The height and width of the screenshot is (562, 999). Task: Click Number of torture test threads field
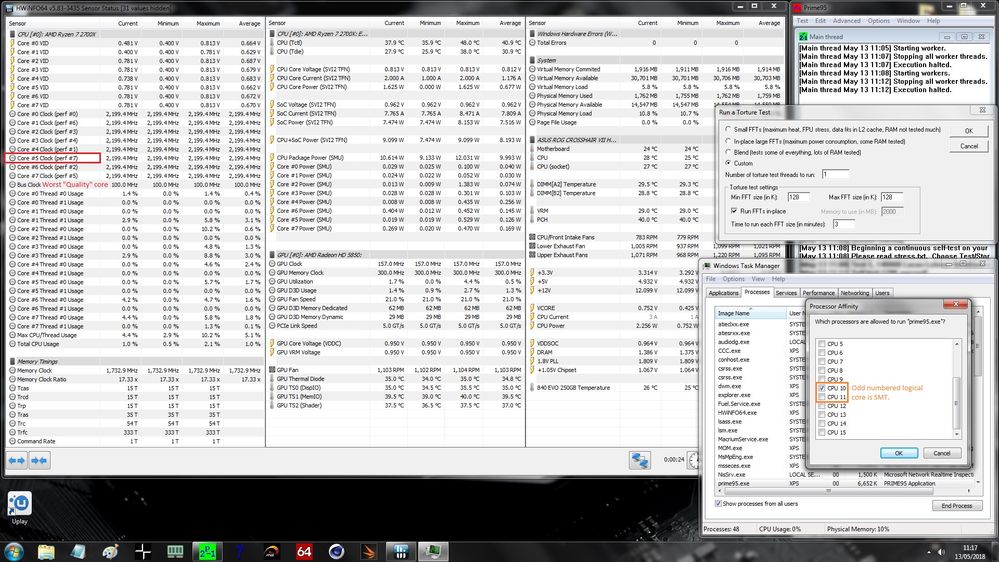[835, 174]
